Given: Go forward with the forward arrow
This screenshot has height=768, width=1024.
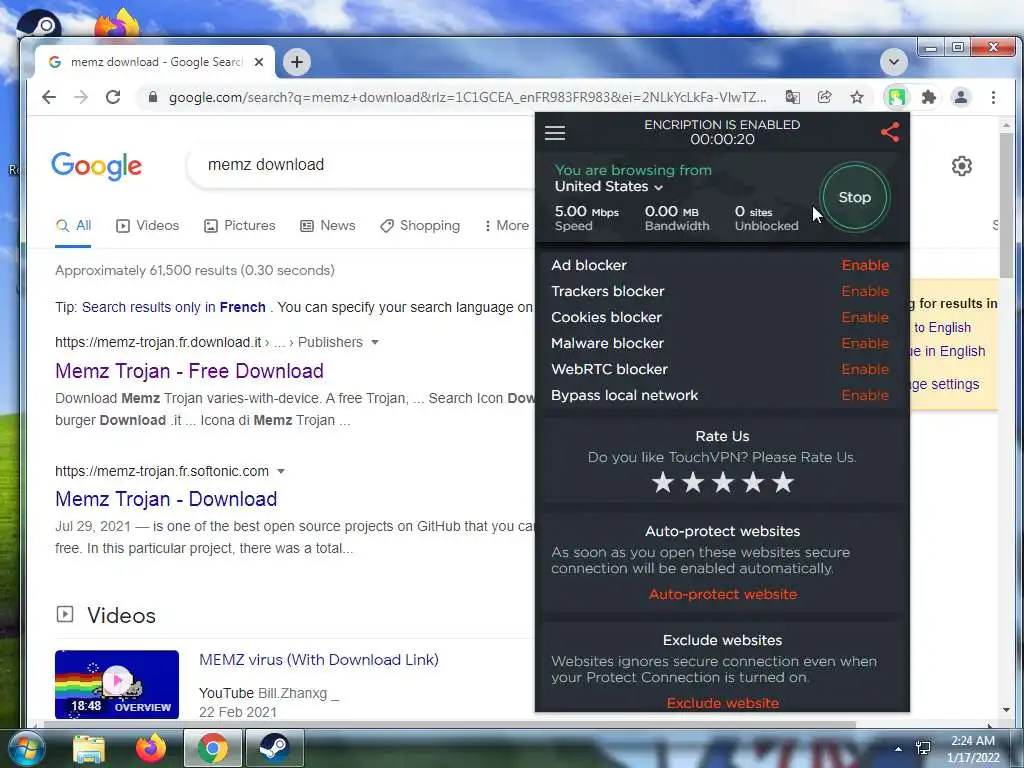Looking at the screenshot, I should tap(81, 97).
